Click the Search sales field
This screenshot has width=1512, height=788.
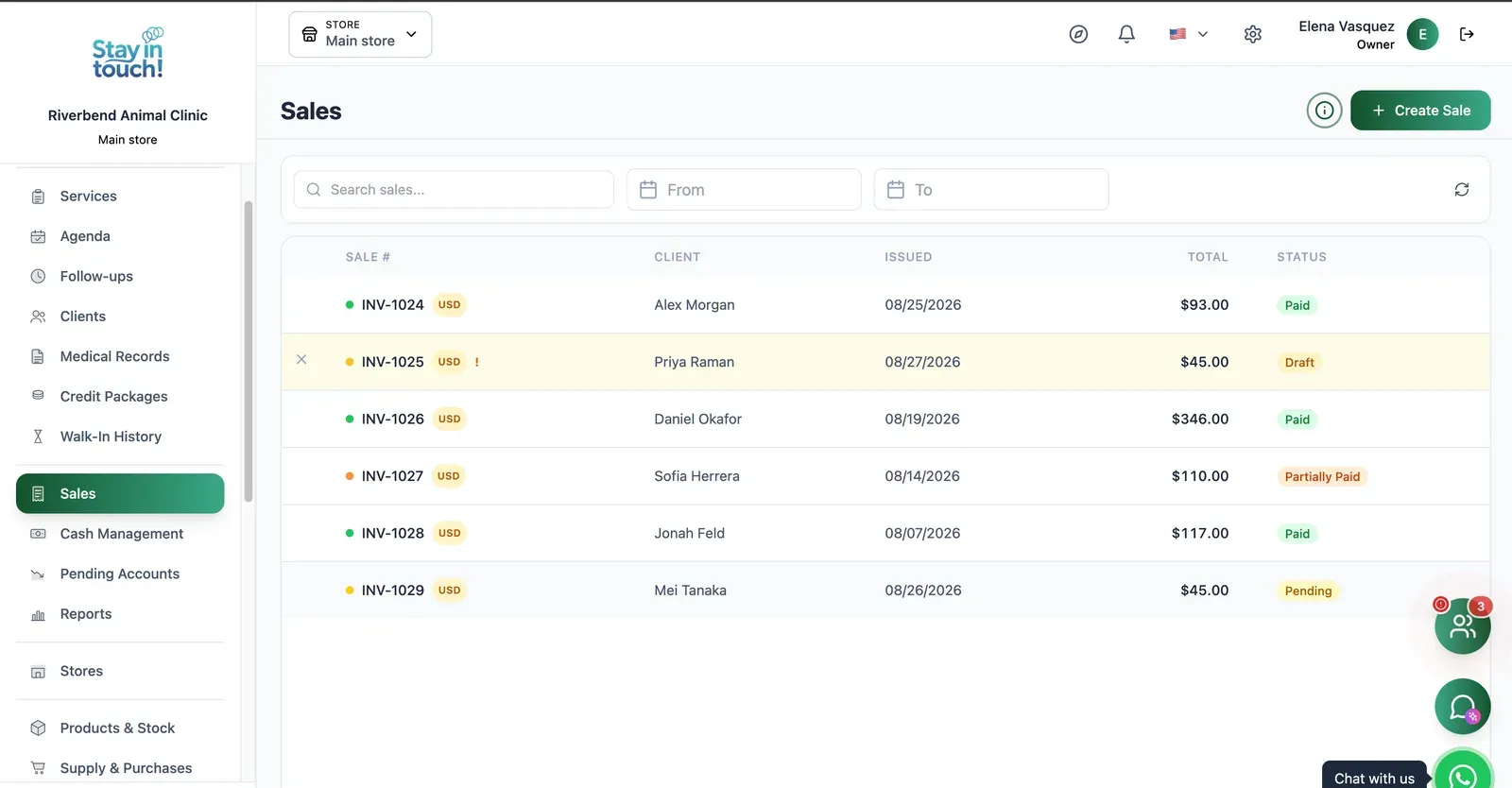(454, 190)
